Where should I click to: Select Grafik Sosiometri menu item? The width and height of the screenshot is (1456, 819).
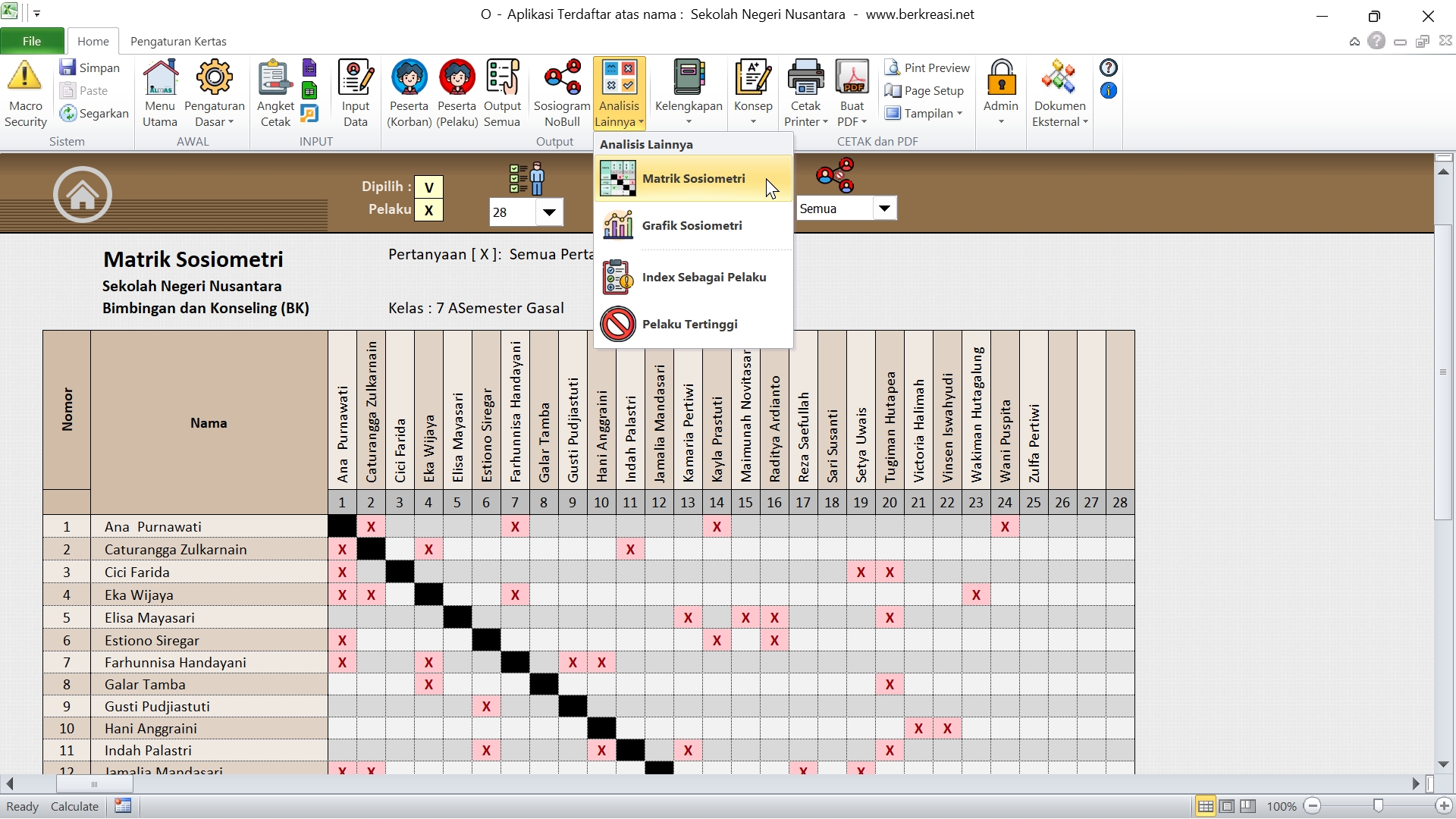(x=692, y=226)
